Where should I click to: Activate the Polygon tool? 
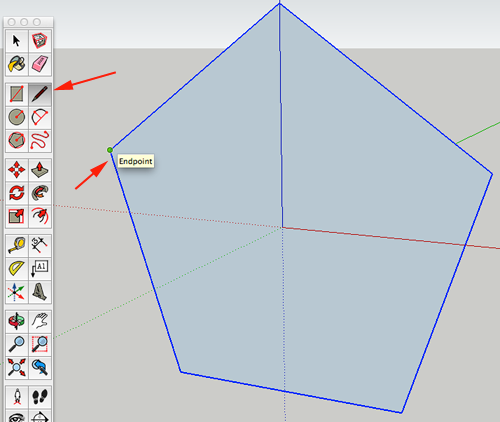[17, 140]
